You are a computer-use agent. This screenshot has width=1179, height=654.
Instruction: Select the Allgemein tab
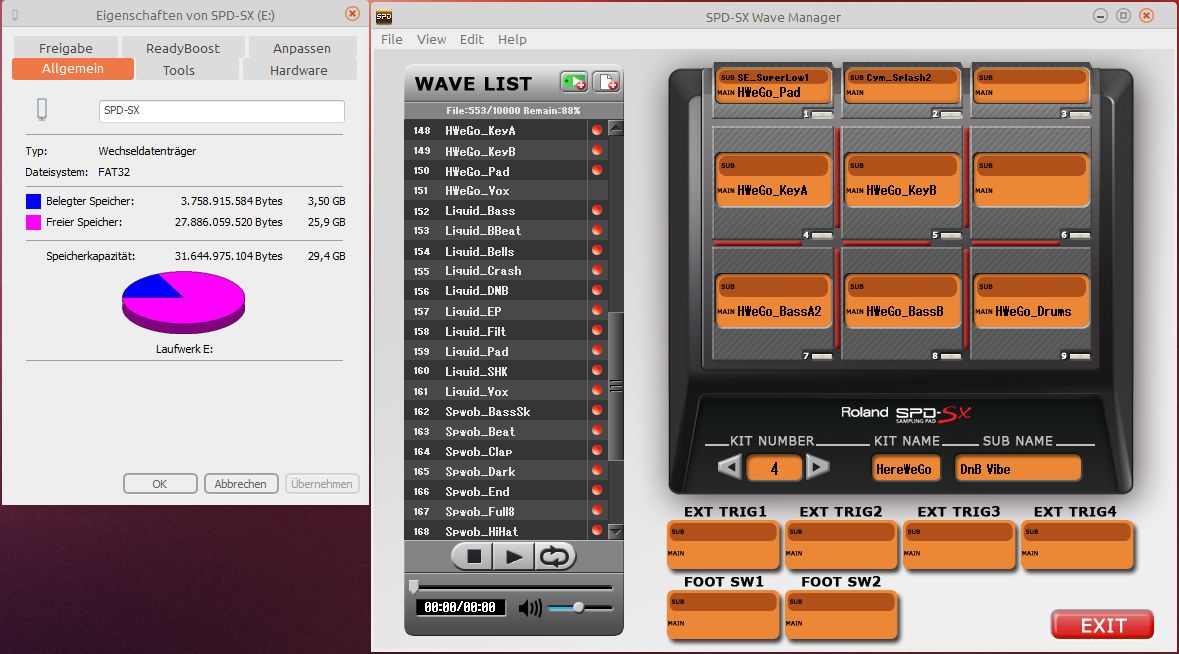[x=73, y=68]
